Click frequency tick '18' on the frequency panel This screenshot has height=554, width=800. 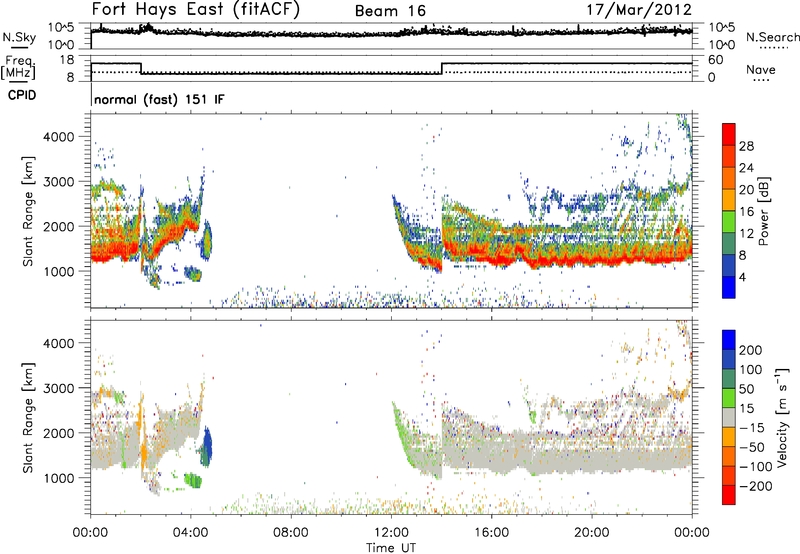point(67,60)
